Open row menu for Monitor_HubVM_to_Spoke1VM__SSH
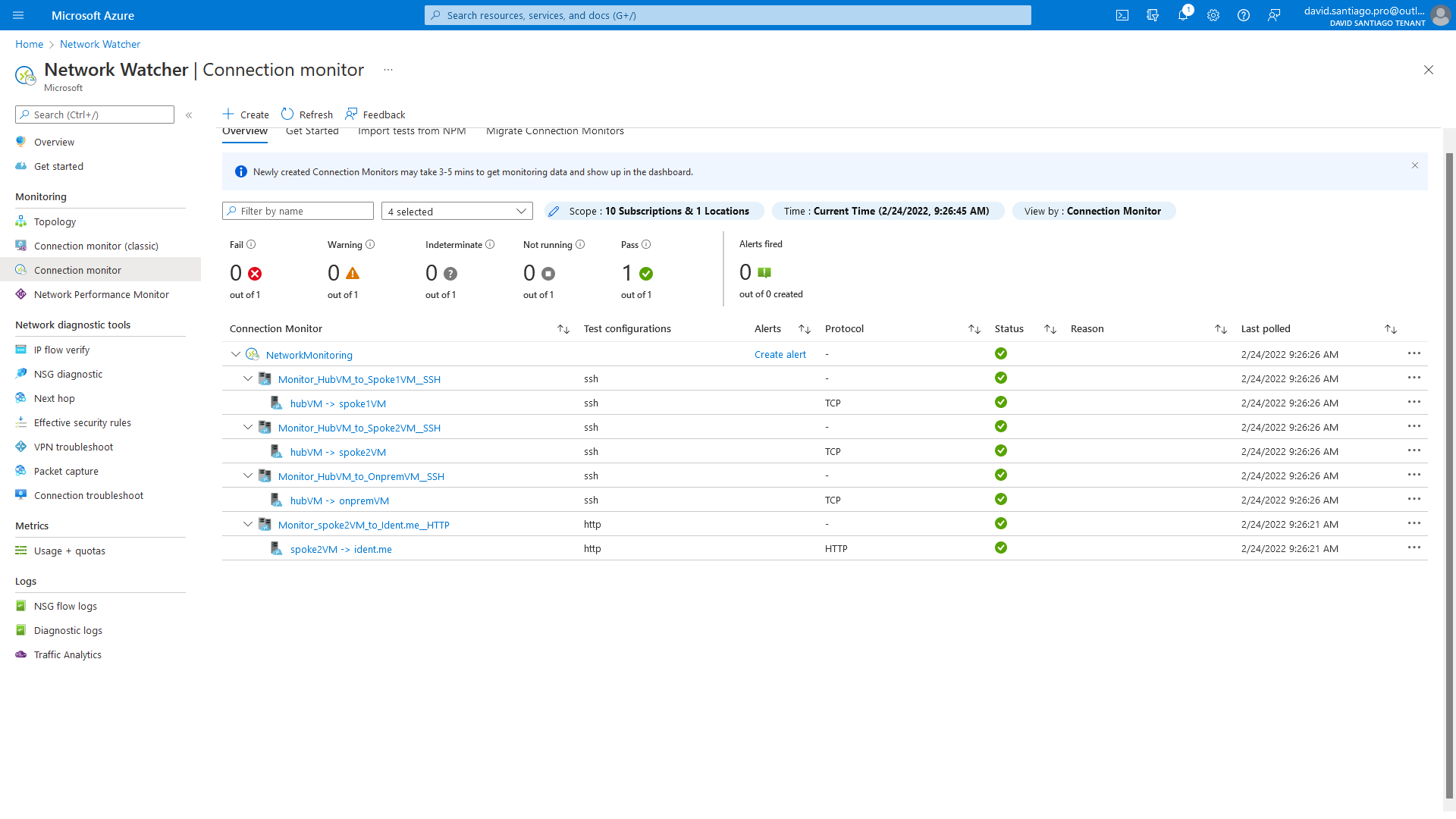This screenshot has width=1456, height=819. coord(1414,378)
